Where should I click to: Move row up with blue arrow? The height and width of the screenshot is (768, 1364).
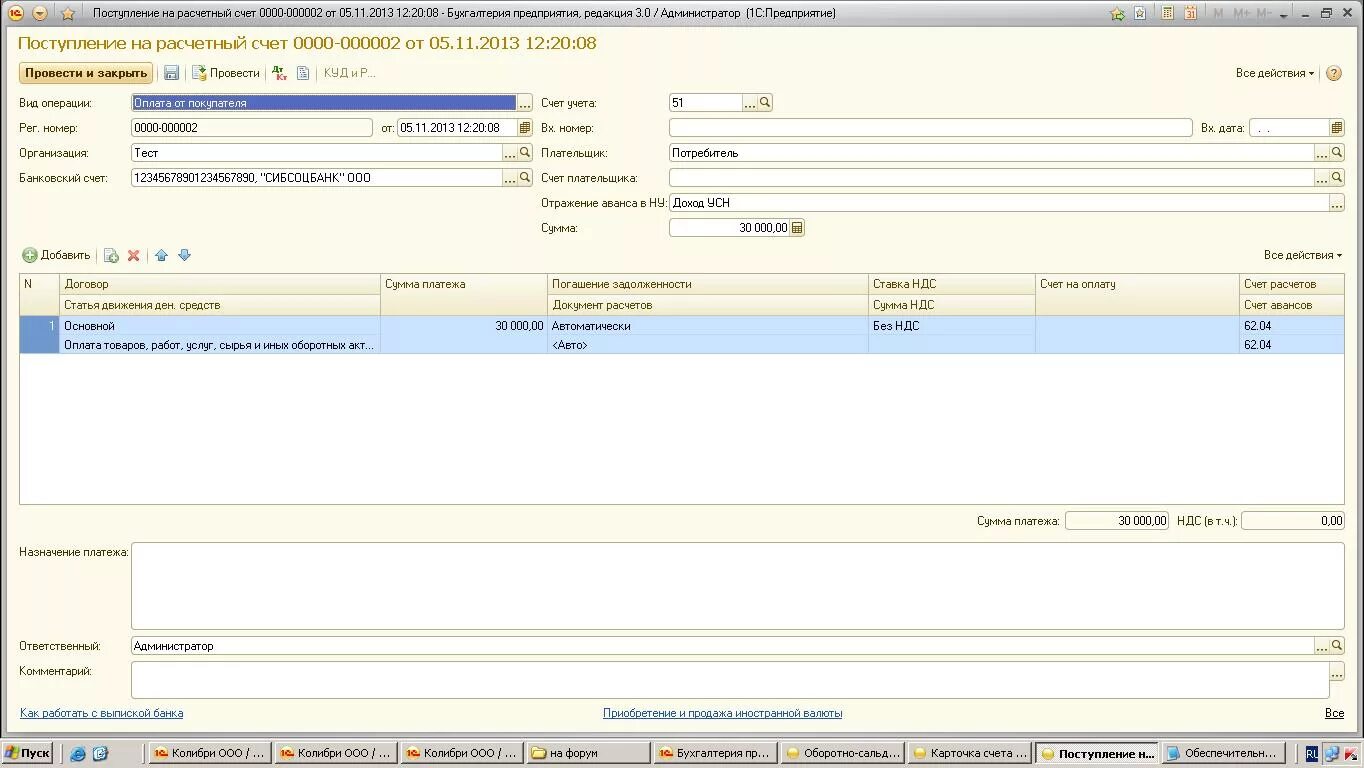(161, 255)
